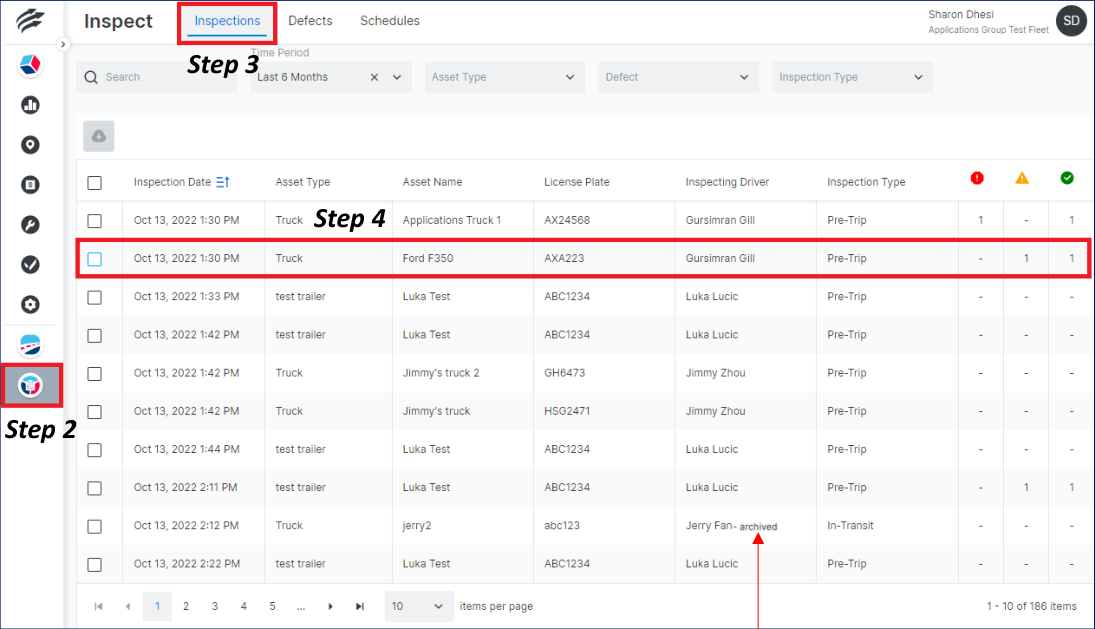Expand the Defect filter dropdown
Viewport: 1095px width, 629px height.
(x=678, y=77)
